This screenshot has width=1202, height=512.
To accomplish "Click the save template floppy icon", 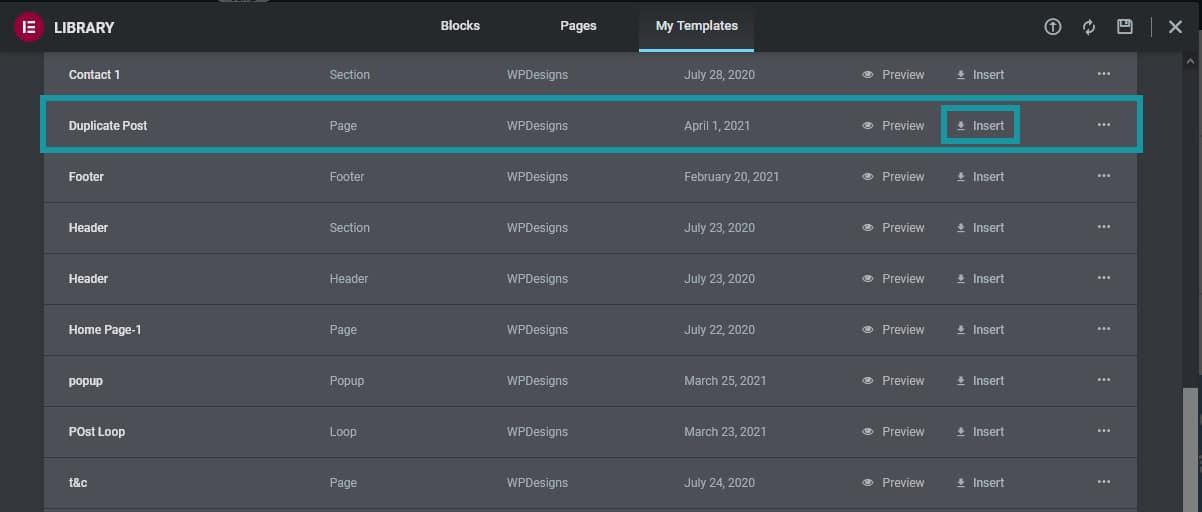I will click(1125, 27).
